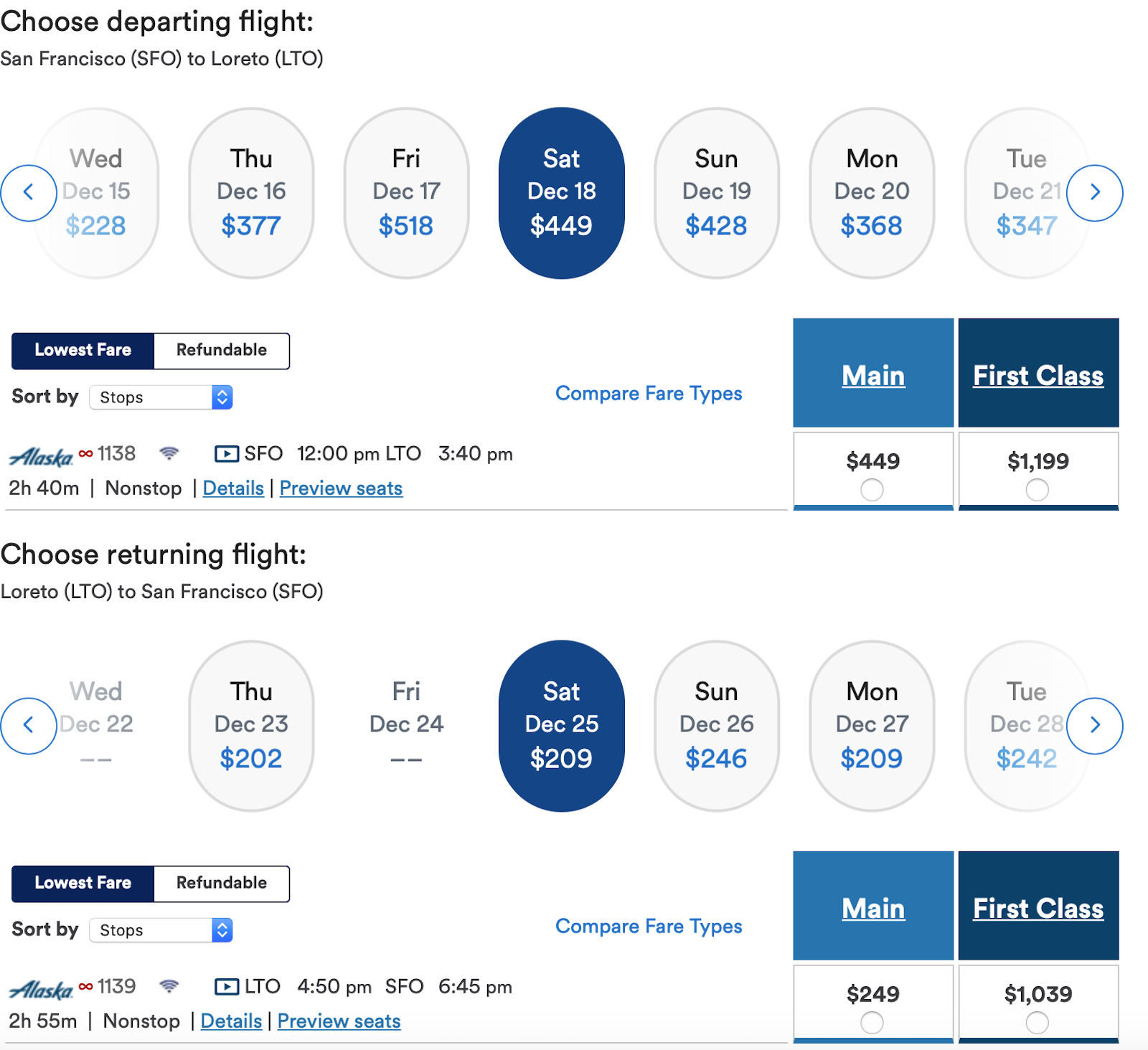1148x1050 pixels.
Task: Open Compare Fare Types for departing flight
Action: tap(649, 393)
